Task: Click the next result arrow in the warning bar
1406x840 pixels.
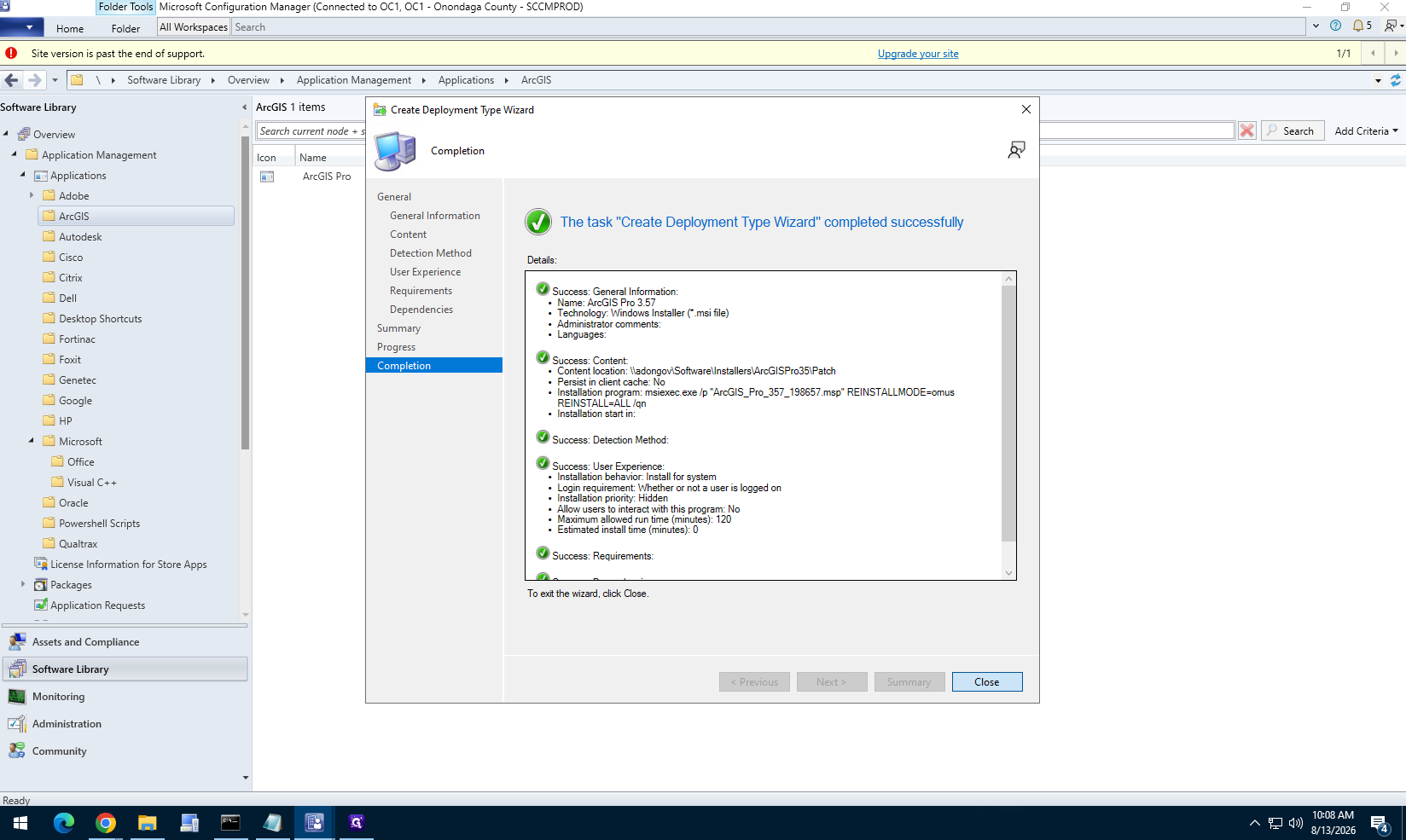Action: [1396, 53]
